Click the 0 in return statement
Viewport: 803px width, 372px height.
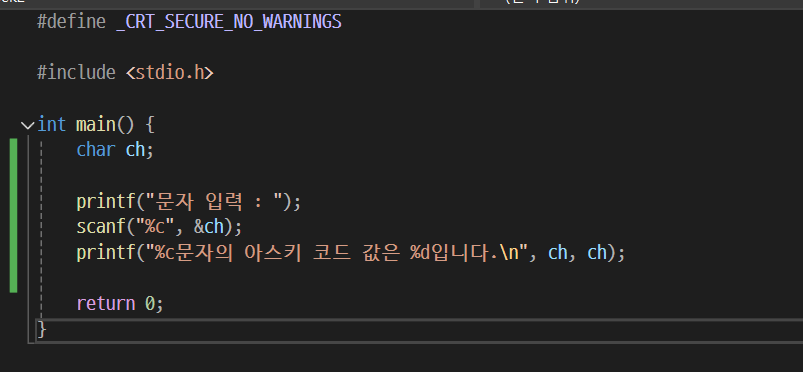pyautogui.click(x=150, y=303)
